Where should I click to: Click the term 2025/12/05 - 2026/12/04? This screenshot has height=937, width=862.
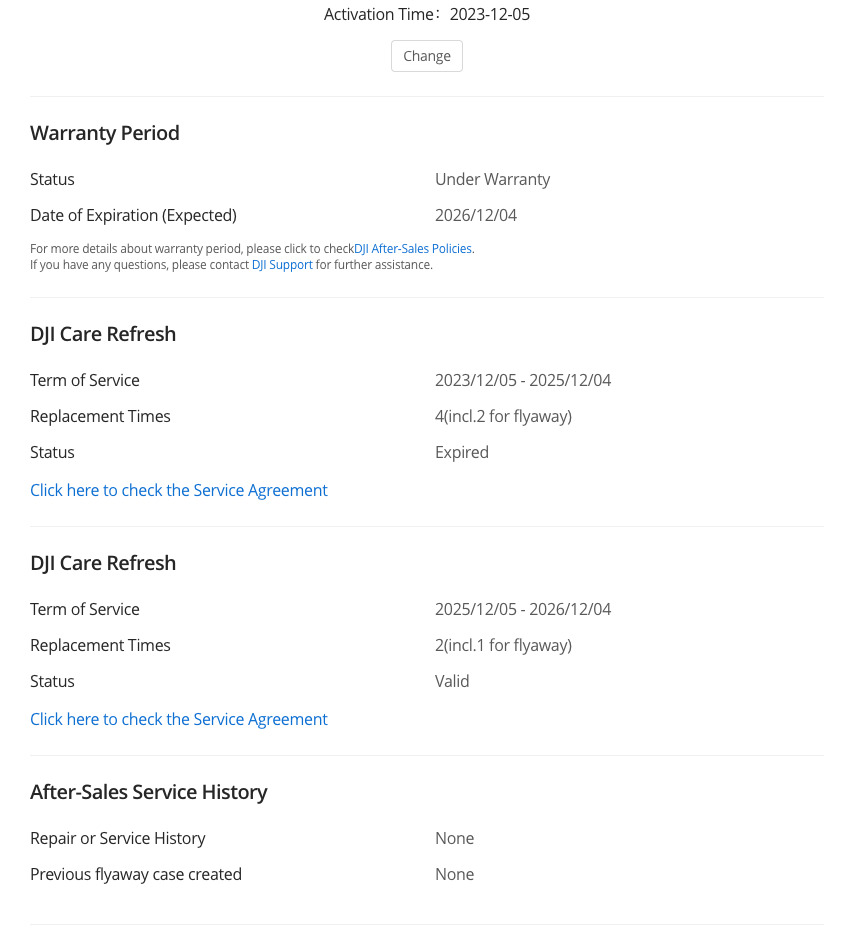pyautogui.click(x=523, y=609)
